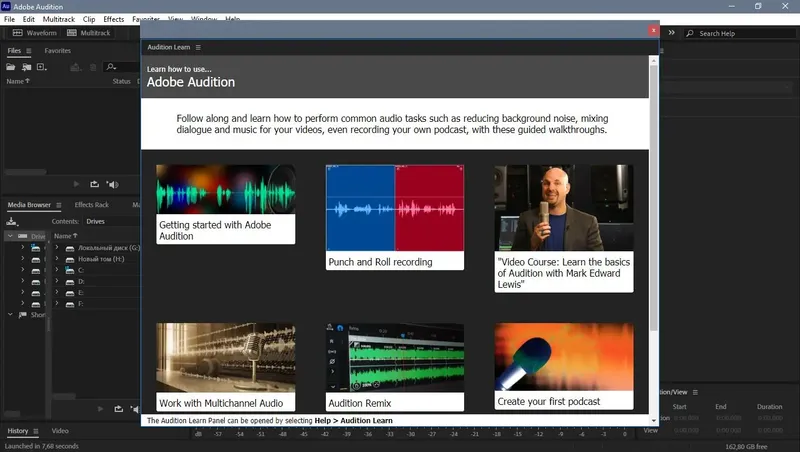Click the Waveform view button
Image resolution: width=800 pixels, height=452 pixels.
(x=34, y=33)
